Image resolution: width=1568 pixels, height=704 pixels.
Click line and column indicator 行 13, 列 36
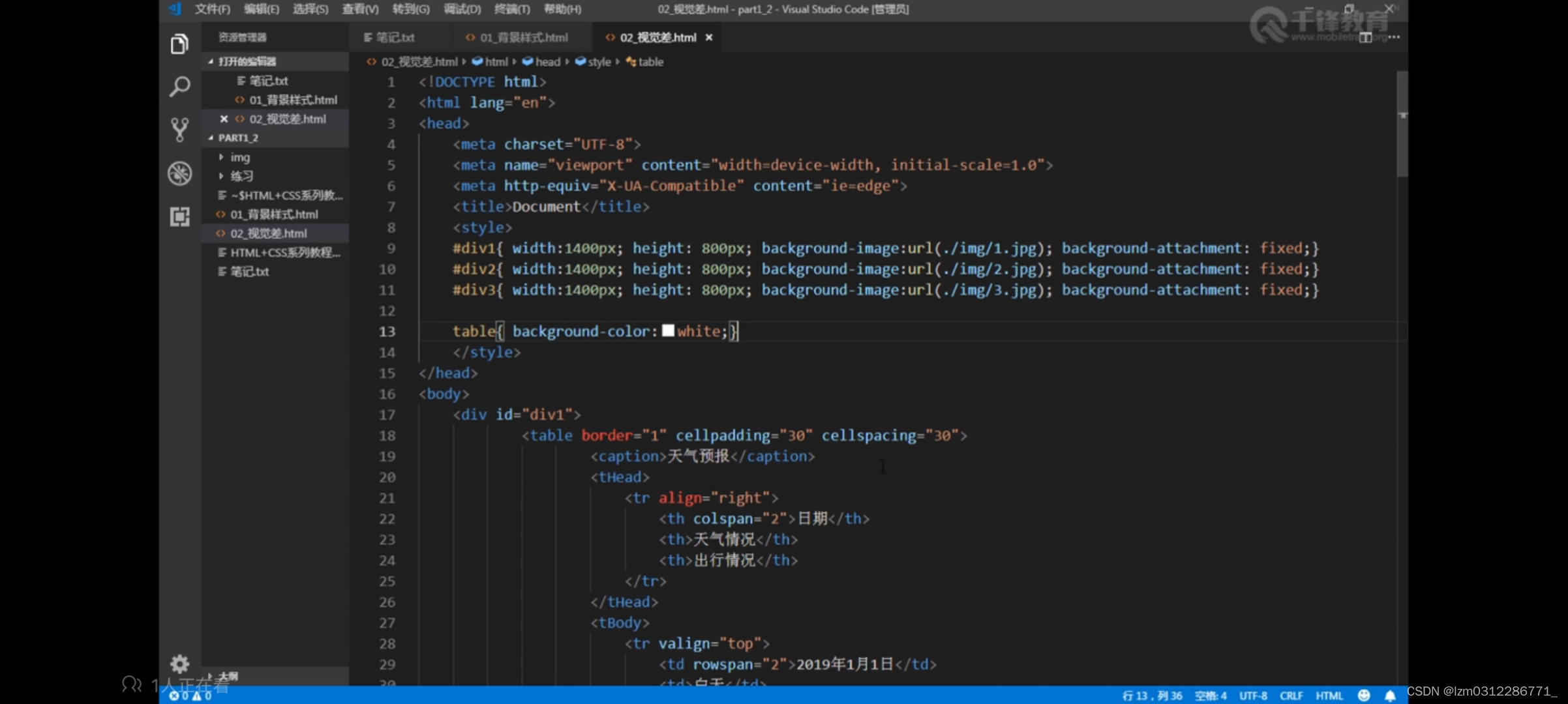pos(1152,696)
